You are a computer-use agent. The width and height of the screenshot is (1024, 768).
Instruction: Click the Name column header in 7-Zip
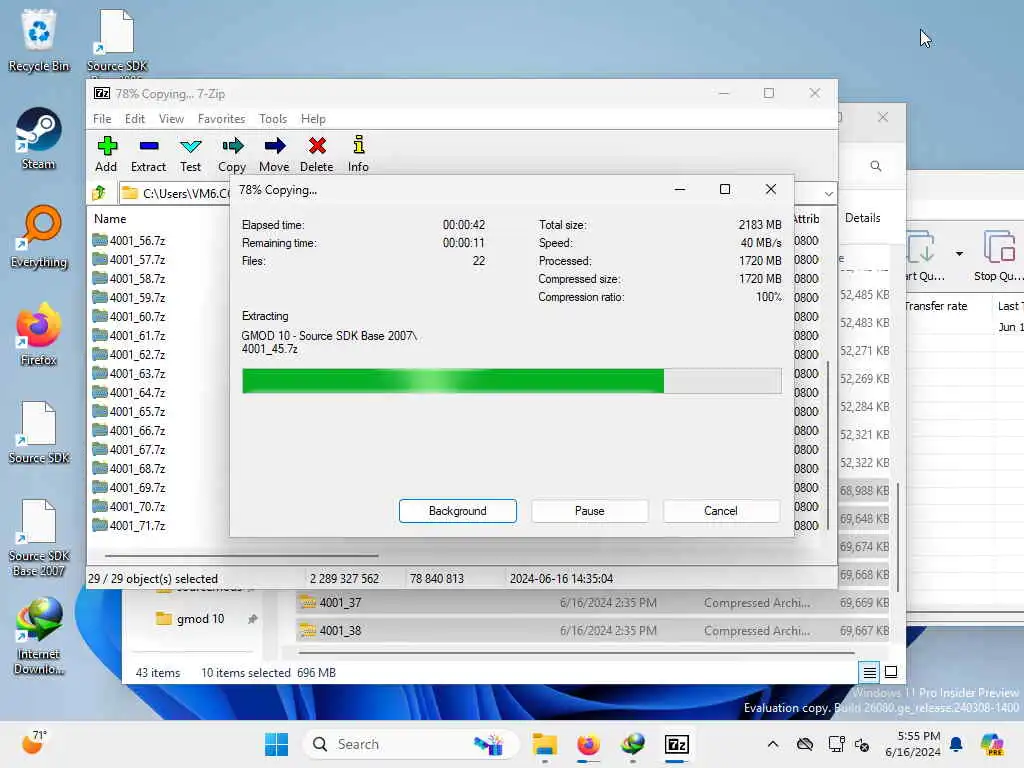coord(110,219)
